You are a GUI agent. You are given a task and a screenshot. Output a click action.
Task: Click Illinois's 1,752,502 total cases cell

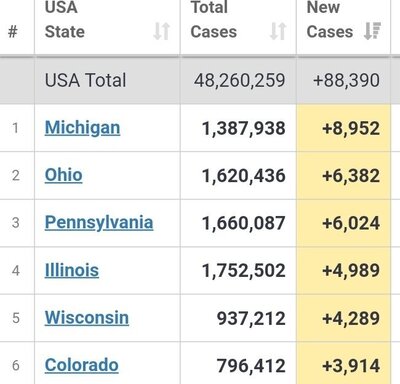coord(238,271)
